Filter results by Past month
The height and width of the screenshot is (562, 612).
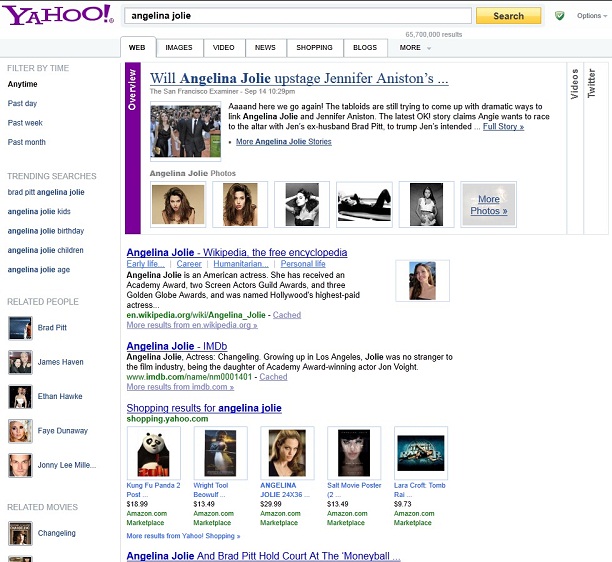click(x=27, y=142)
